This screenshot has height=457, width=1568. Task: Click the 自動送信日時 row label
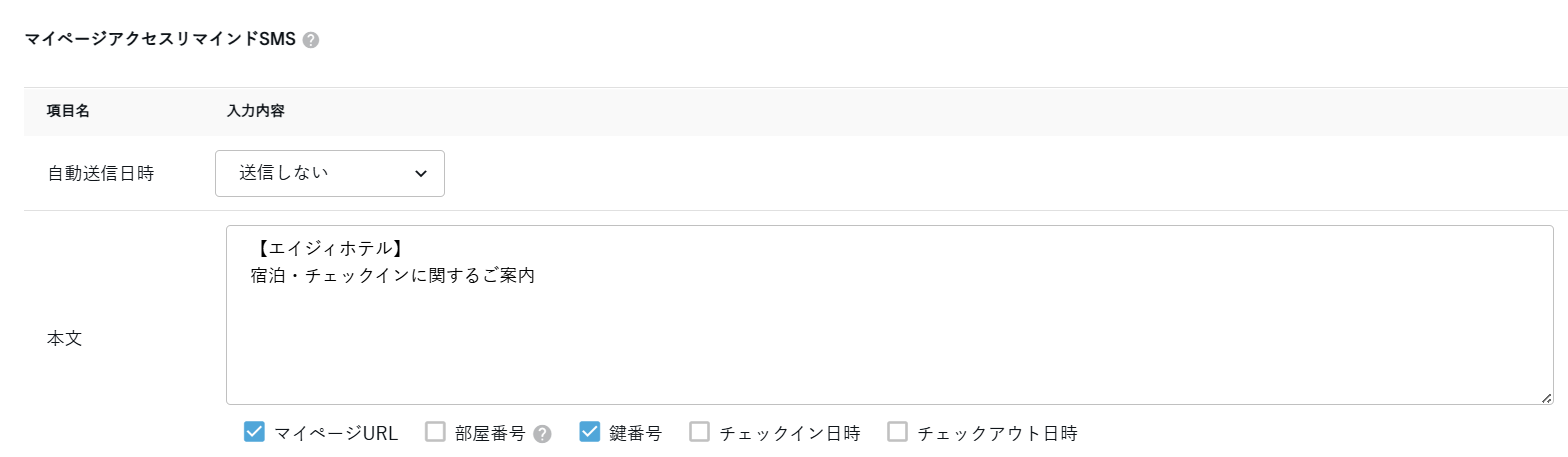pos(101,174)
